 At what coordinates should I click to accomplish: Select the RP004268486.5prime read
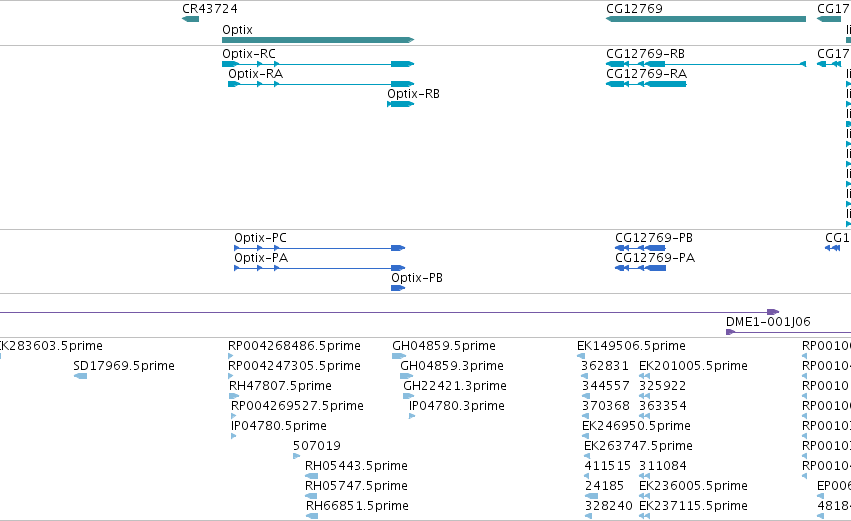(231, 356)
